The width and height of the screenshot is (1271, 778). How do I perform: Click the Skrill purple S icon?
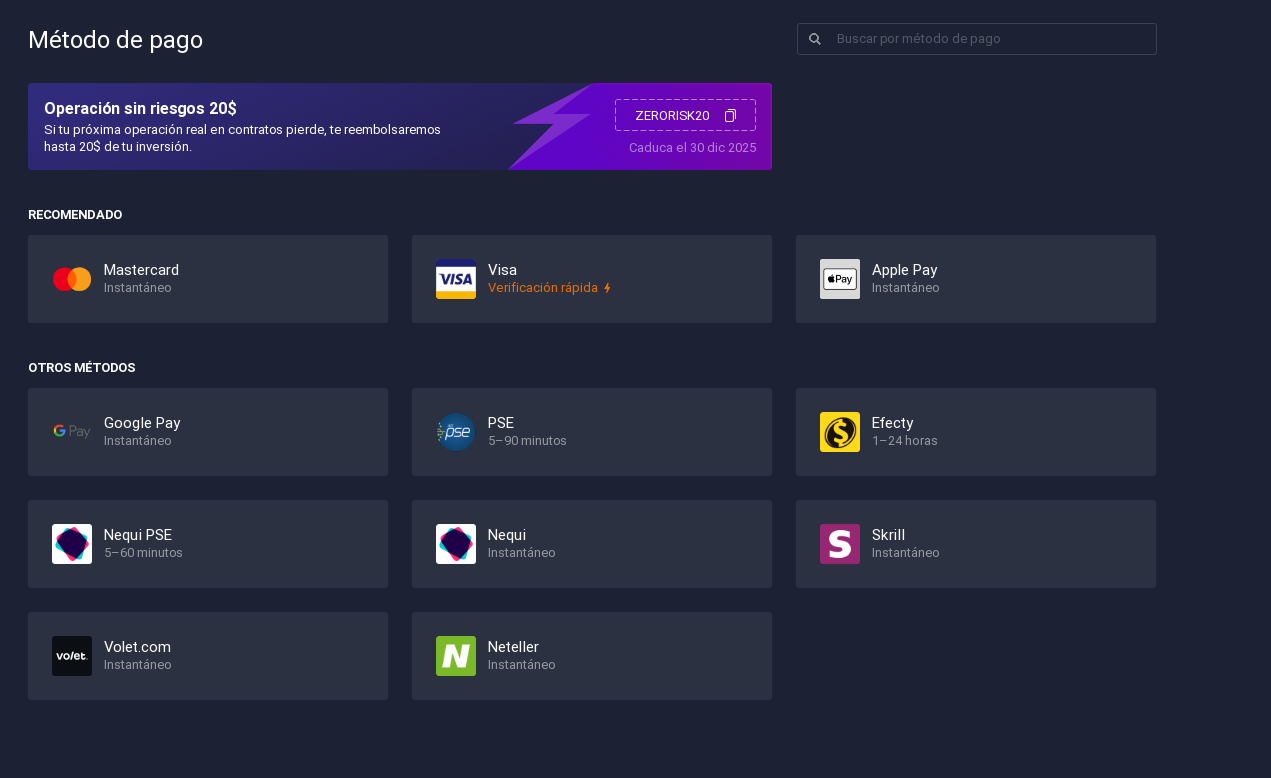[840, 544]
